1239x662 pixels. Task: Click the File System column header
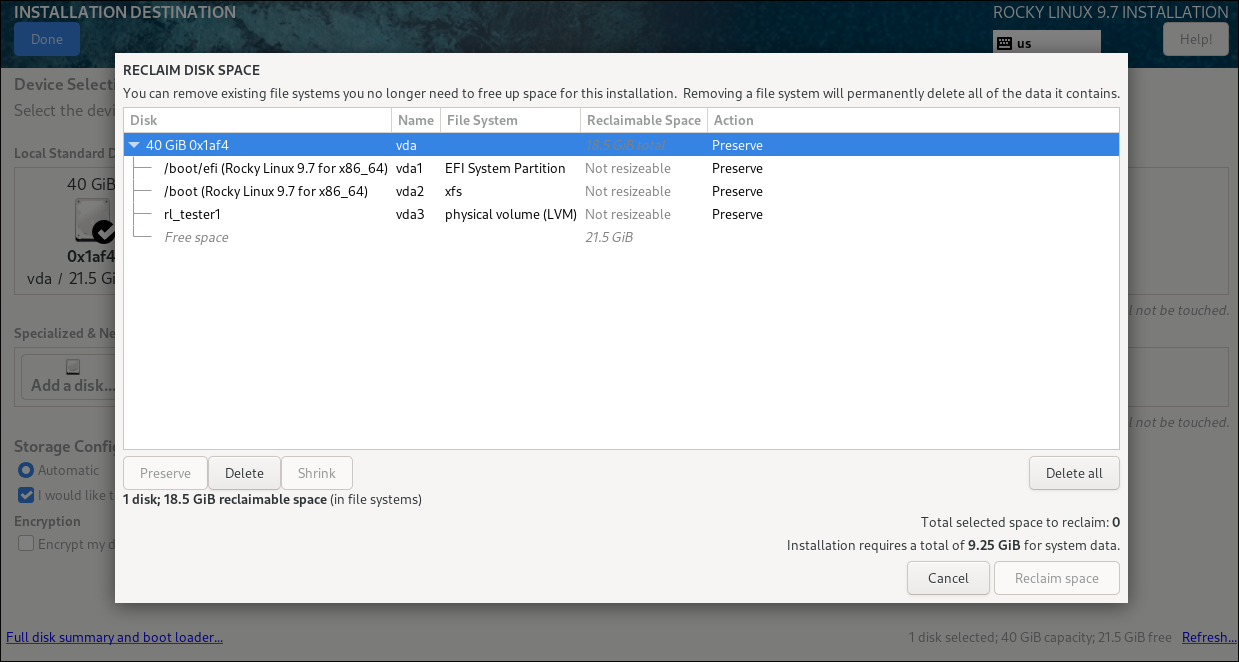coord(510,120)
